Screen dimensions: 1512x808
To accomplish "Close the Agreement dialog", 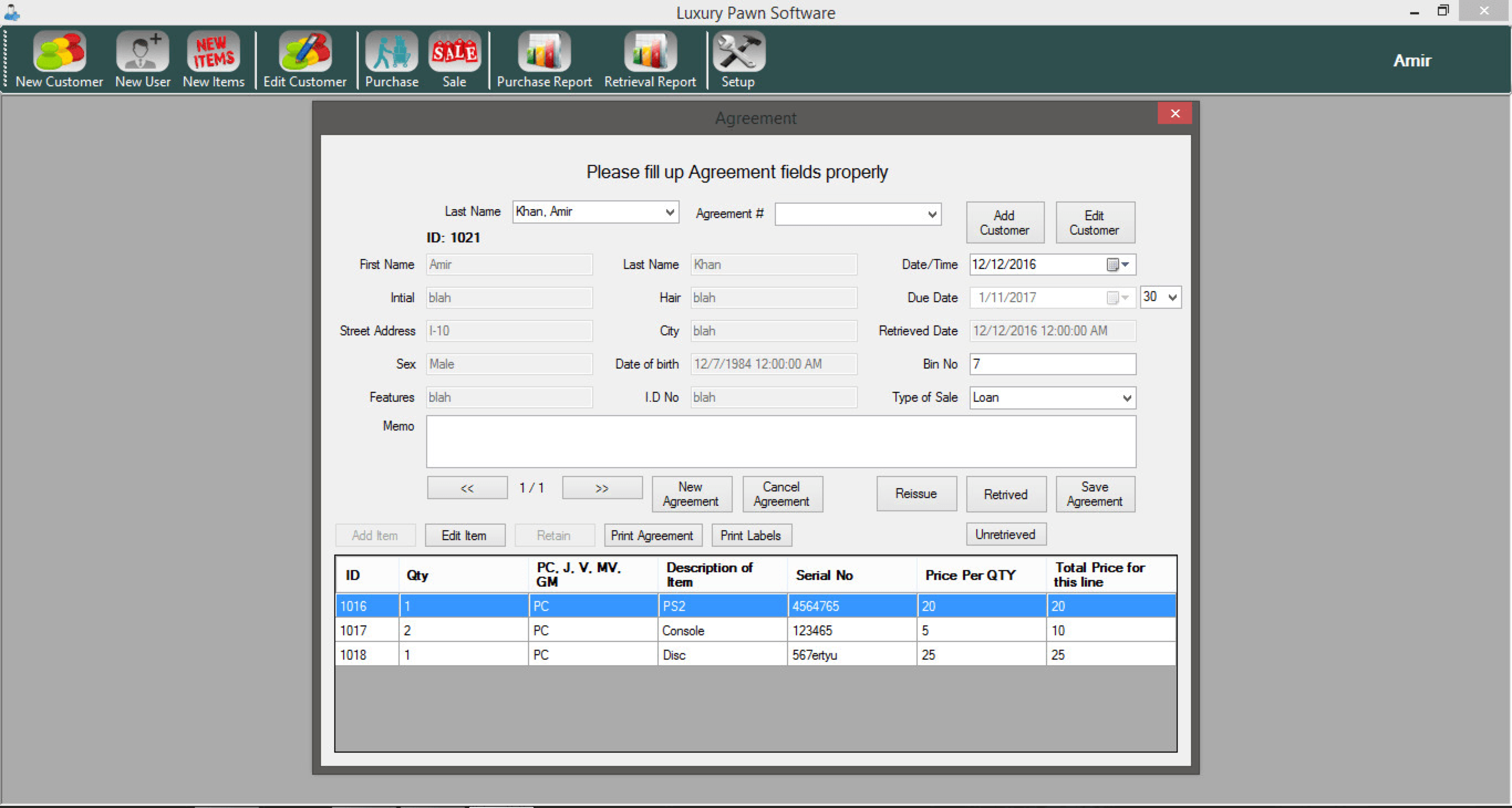I will [1174, 113].
